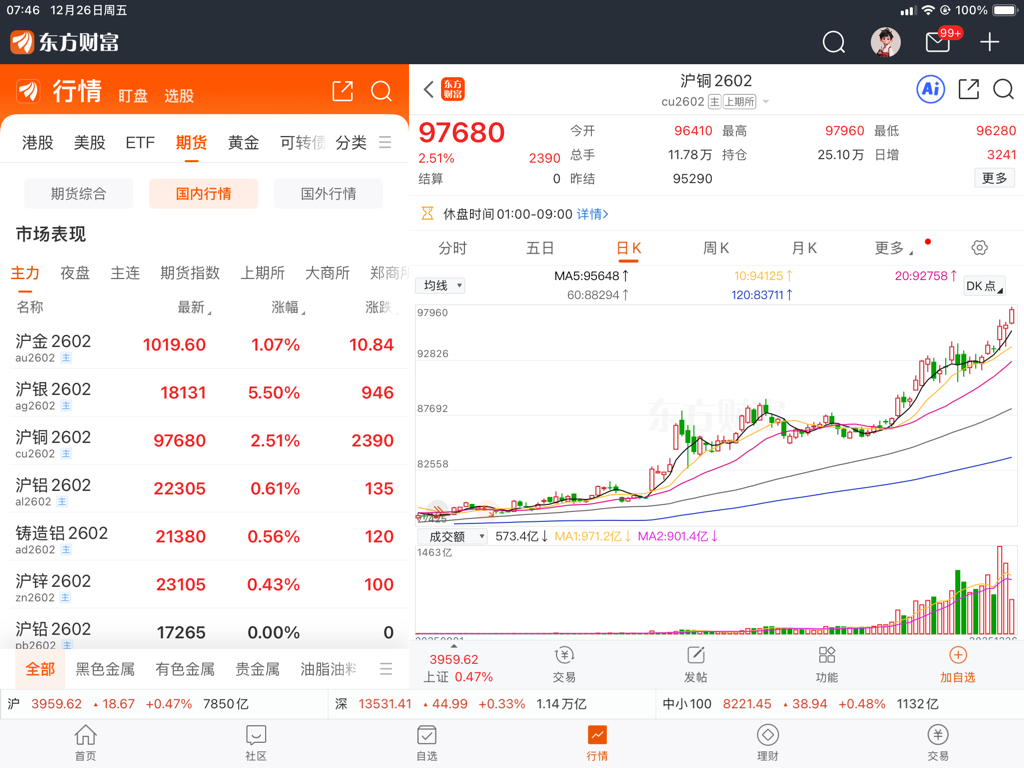Open the 沪金2602 row
Screen dimensions: 1024x768
pos(204,345)
